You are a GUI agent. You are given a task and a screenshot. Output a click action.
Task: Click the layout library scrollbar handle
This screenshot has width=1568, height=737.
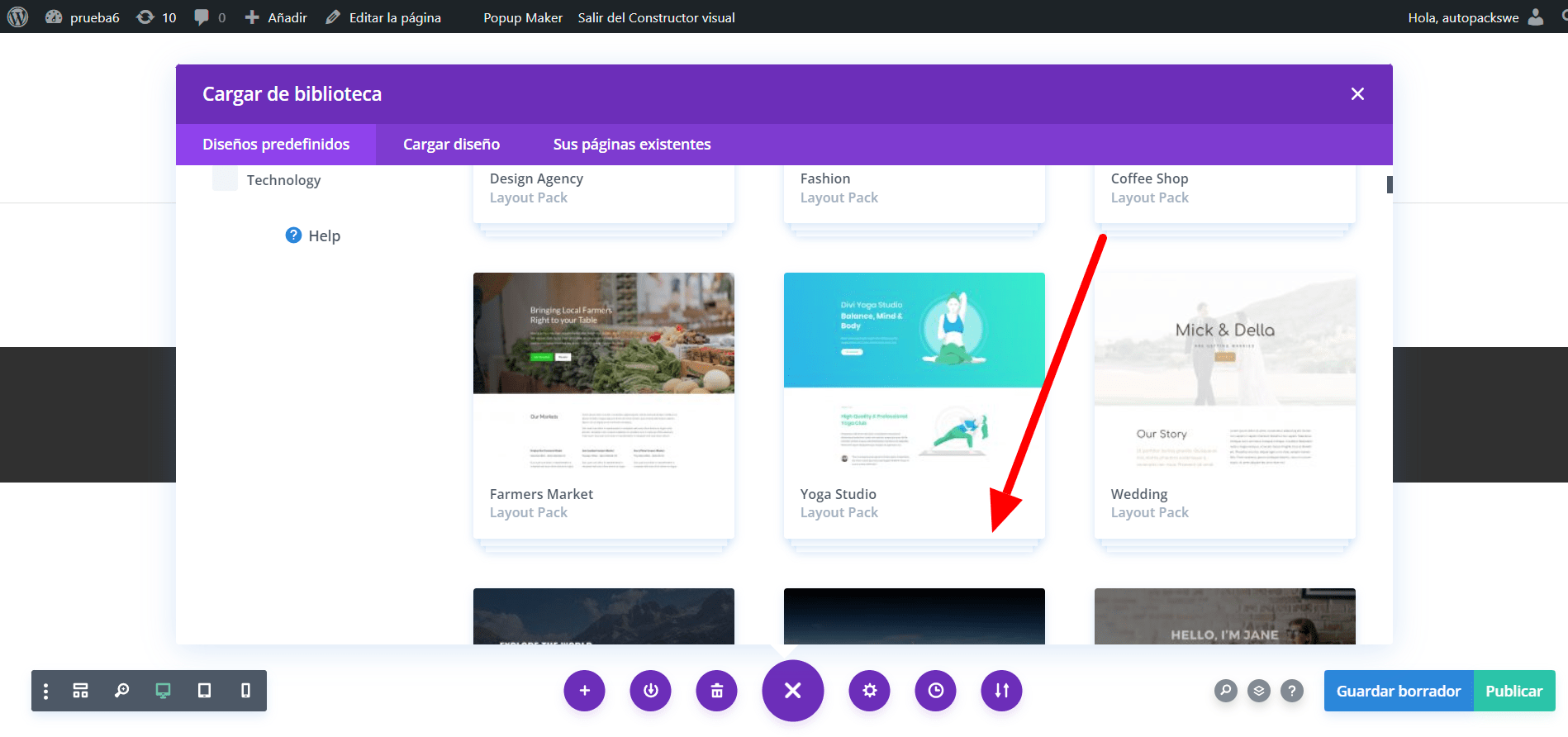point(1390,184)
